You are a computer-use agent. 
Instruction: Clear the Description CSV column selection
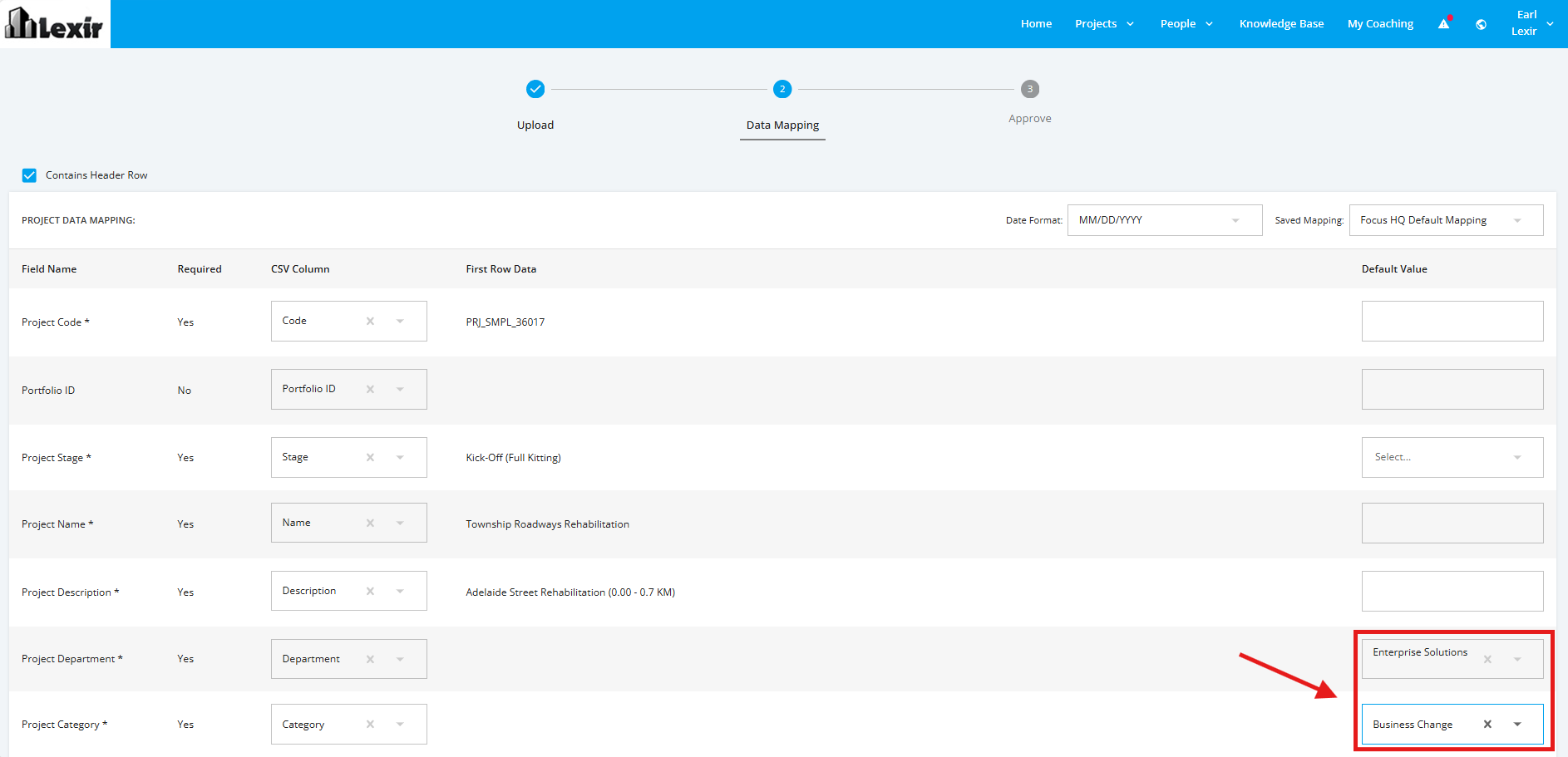click(370, 591)
